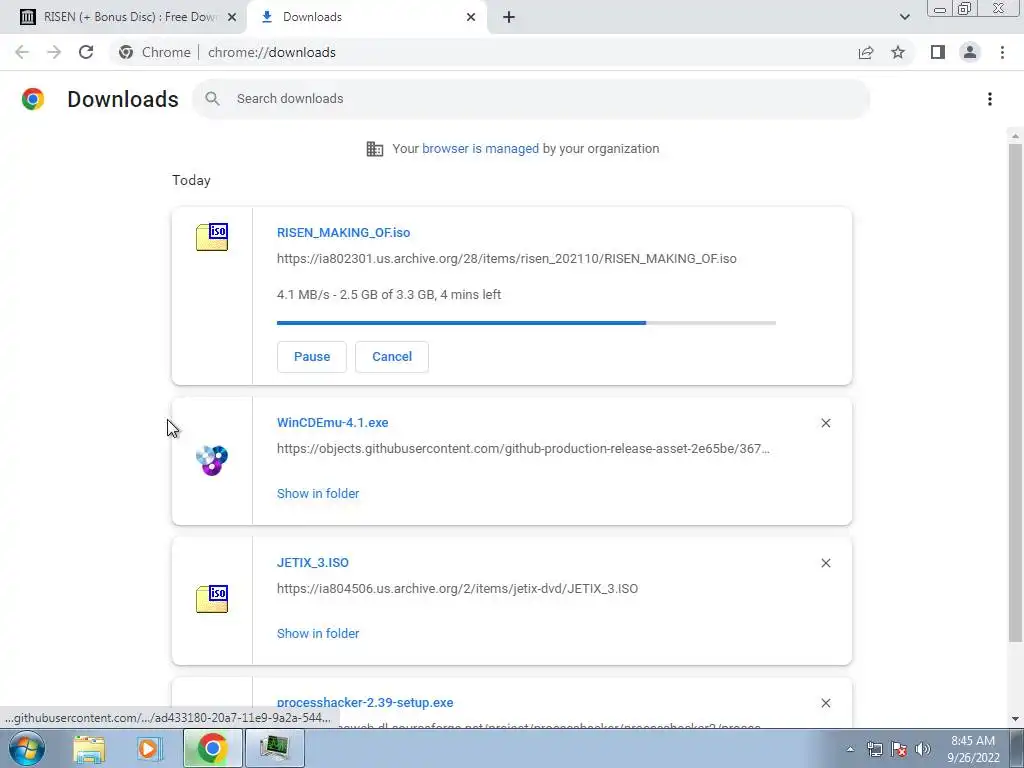Click the Chrome logo beside Downloads title
Screen dimensions: 1024x768
33,99
